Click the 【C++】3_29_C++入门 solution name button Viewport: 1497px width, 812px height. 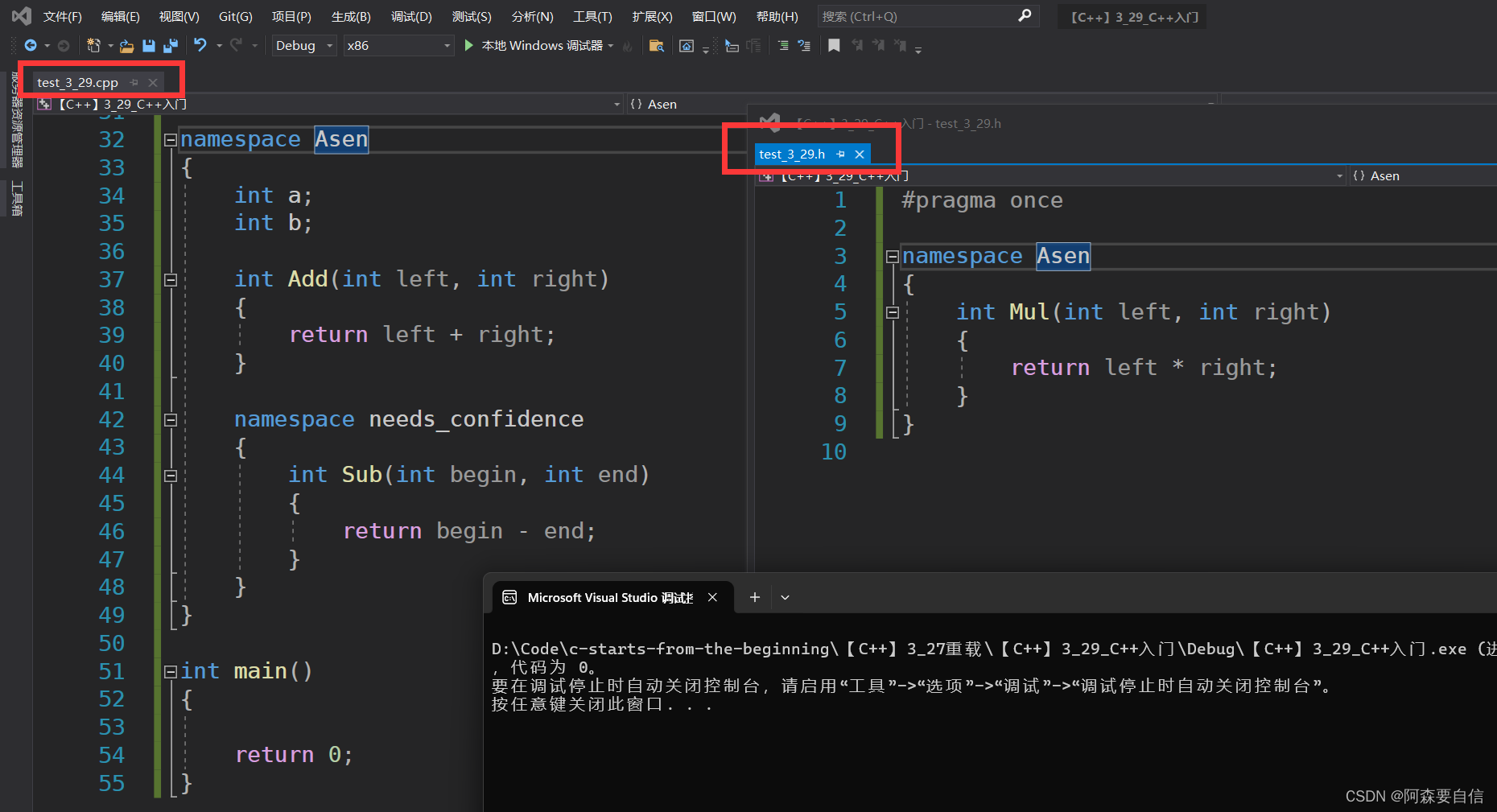click(1134, 17)
